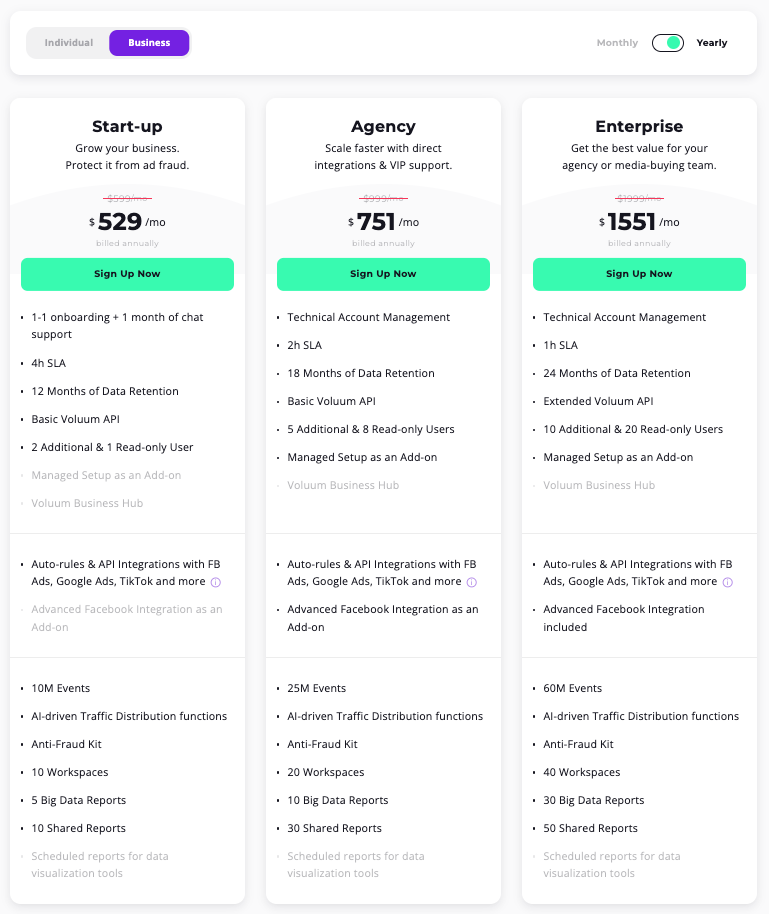
Task: Click the info icon in Agency's auto-rules feature
Action: pos(470,581)
